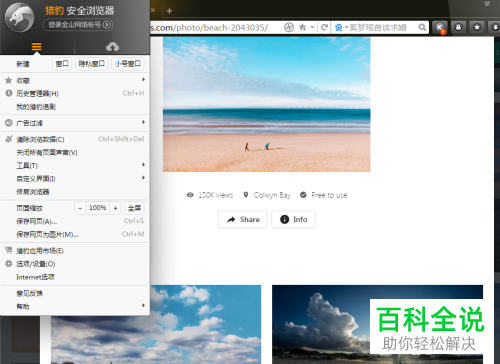Select the orange hamburger menu tab
This screenshot has width=500, height=364.
click(37, 47)
